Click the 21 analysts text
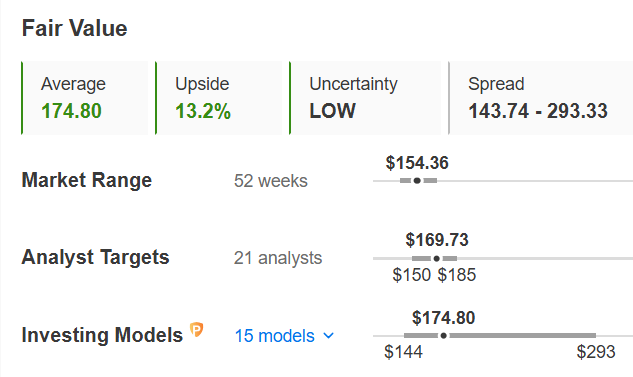 tap(278, 258)
